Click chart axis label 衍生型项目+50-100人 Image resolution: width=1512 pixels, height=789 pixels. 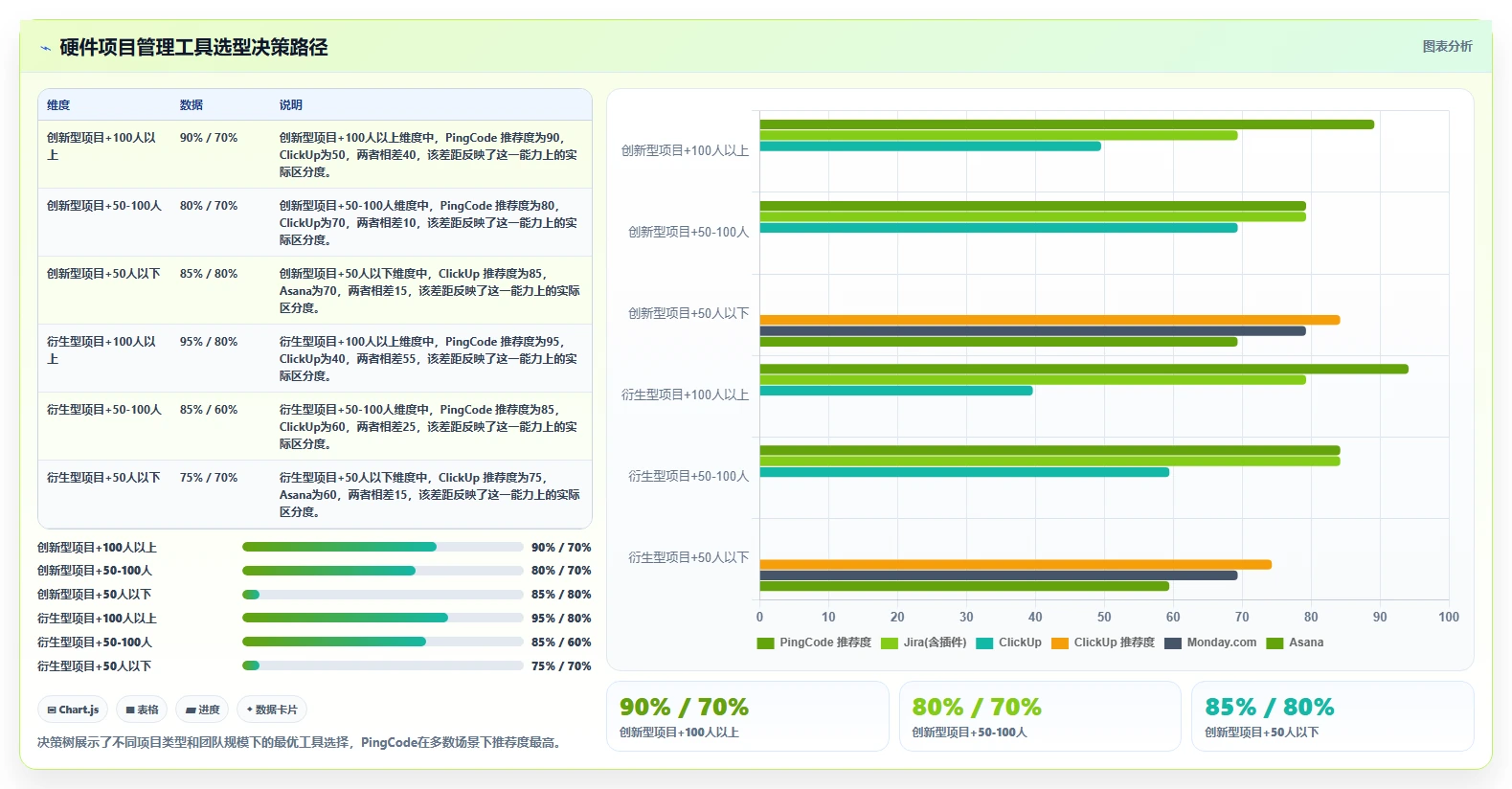[x=688, y=476]
